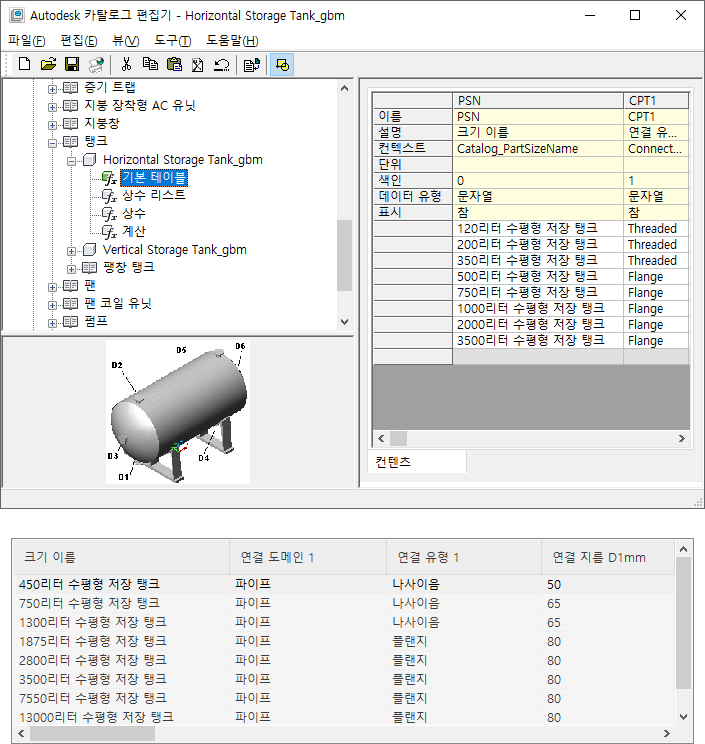
Task: Expand the 팬 tree node
Action: 52,287
